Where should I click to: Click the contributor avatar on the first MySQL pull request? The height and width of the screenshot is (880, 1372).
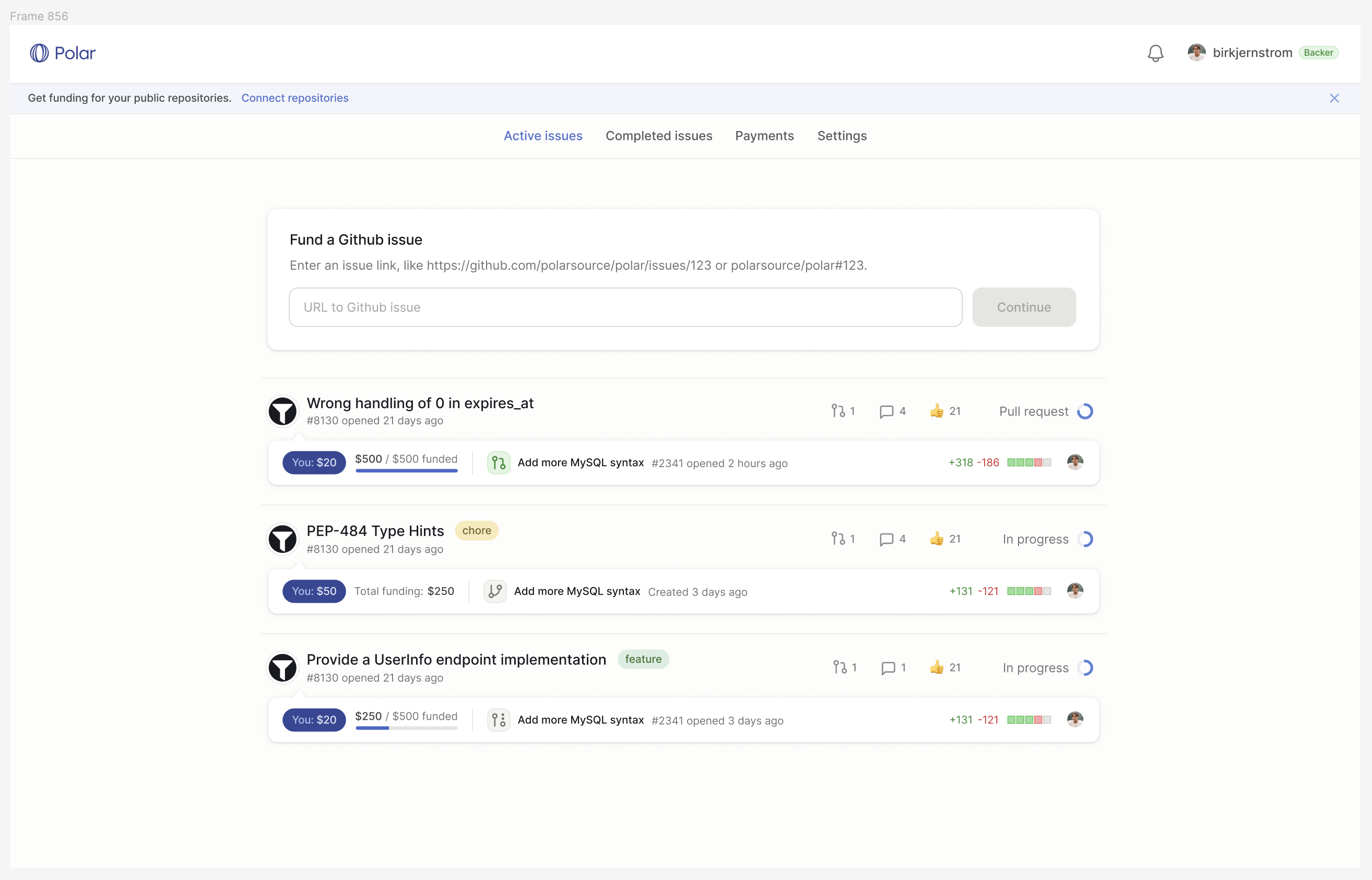point(1075,462)
